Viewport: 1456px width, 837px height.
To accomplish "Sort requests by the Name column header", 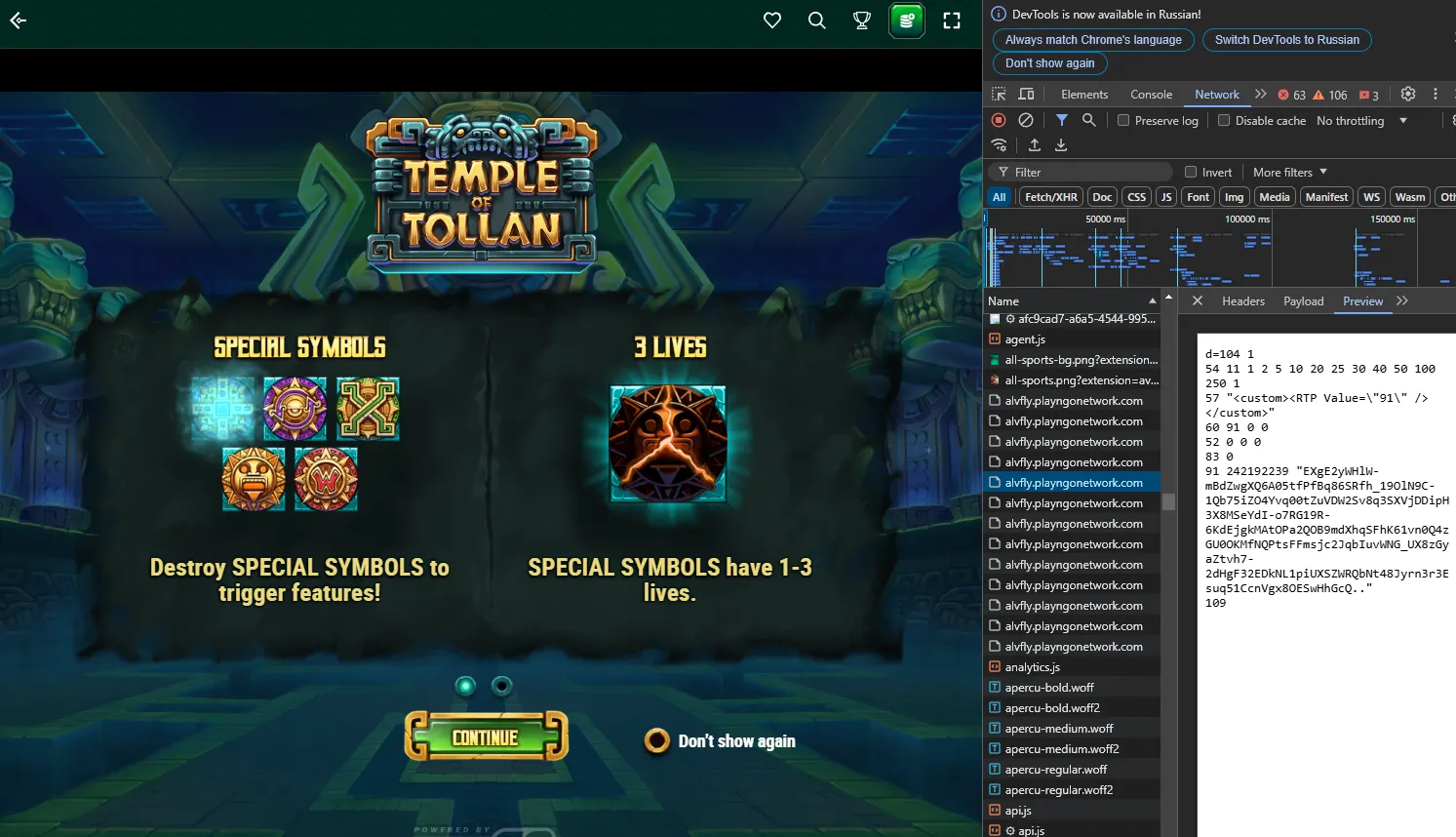I will [1072, 301].
